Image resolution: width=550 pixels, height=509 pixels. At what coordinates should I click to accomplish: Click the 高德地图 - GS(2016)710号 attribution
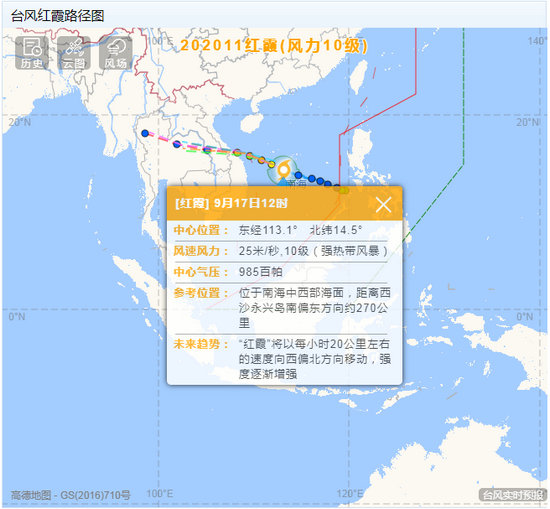[71, 495]
